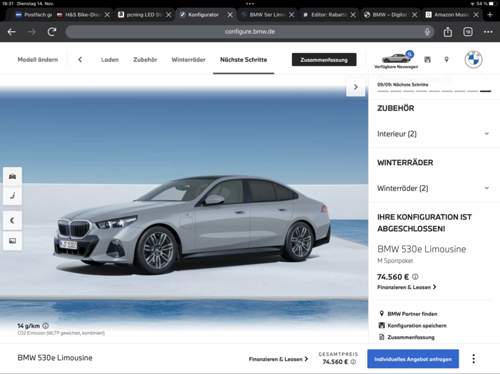Close the Amazon Music tab
The width and height of the screenshot is (500, 374).
pos(476,15)
